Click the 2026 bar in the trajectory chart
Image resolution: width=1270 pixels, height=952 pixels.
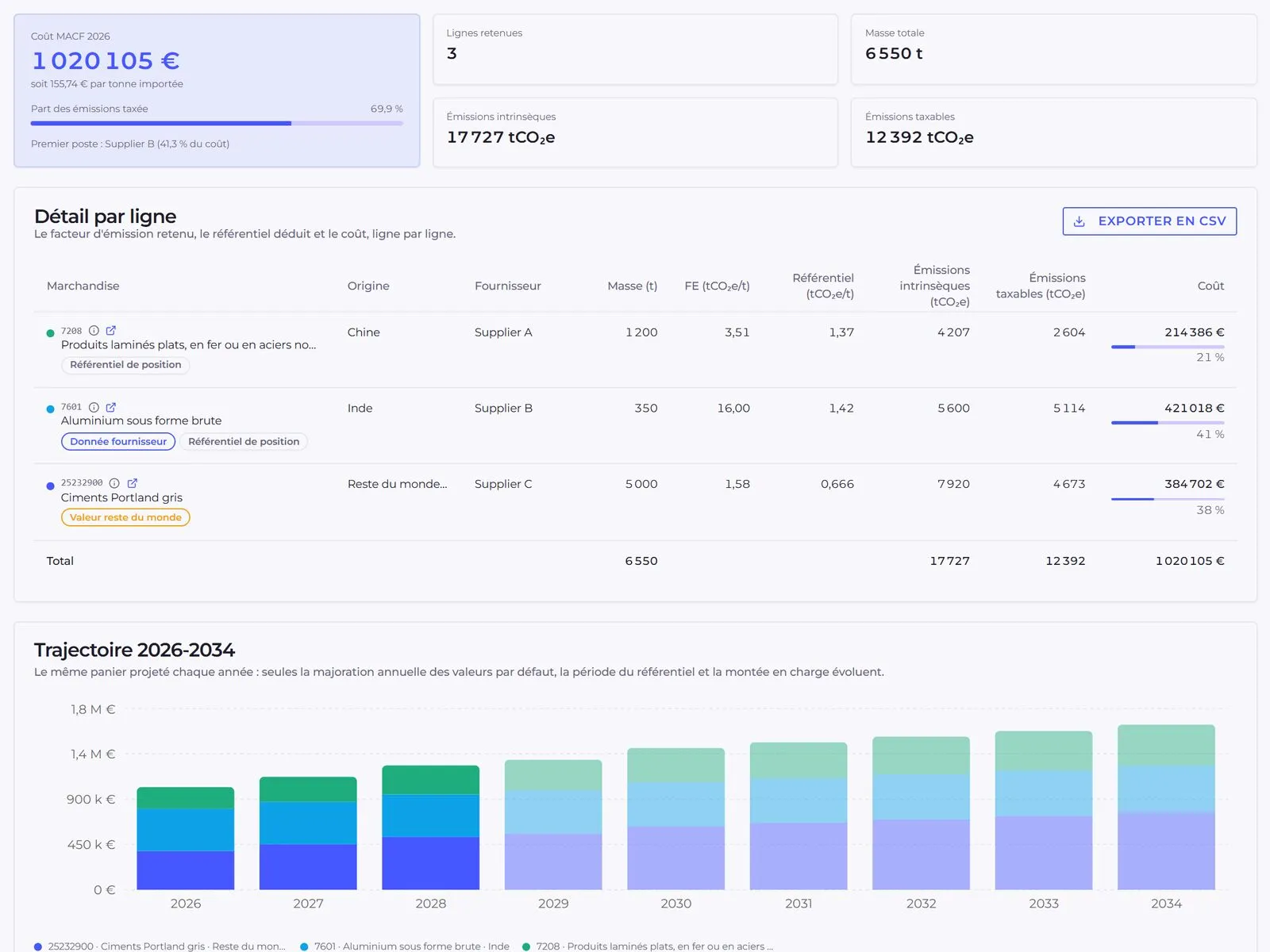point(186,838)
